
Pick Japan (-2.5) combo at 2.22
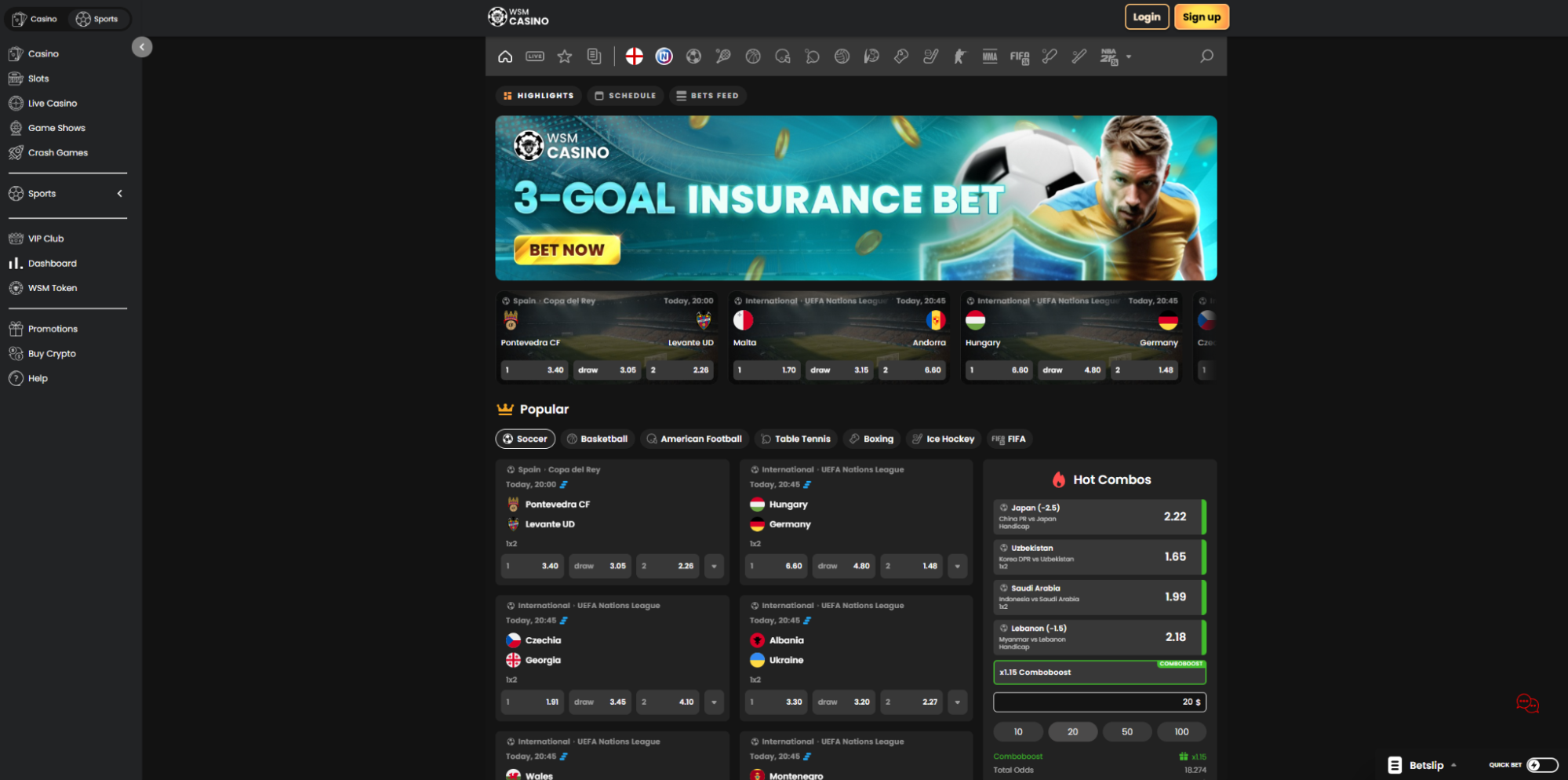1100,516
